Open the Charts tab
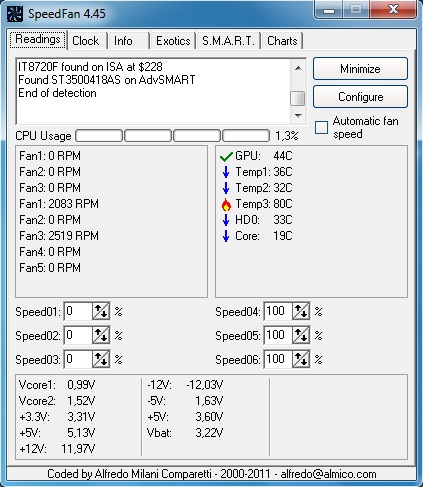Viewport: 423px width, 487px height. click(x=282, y=41)
